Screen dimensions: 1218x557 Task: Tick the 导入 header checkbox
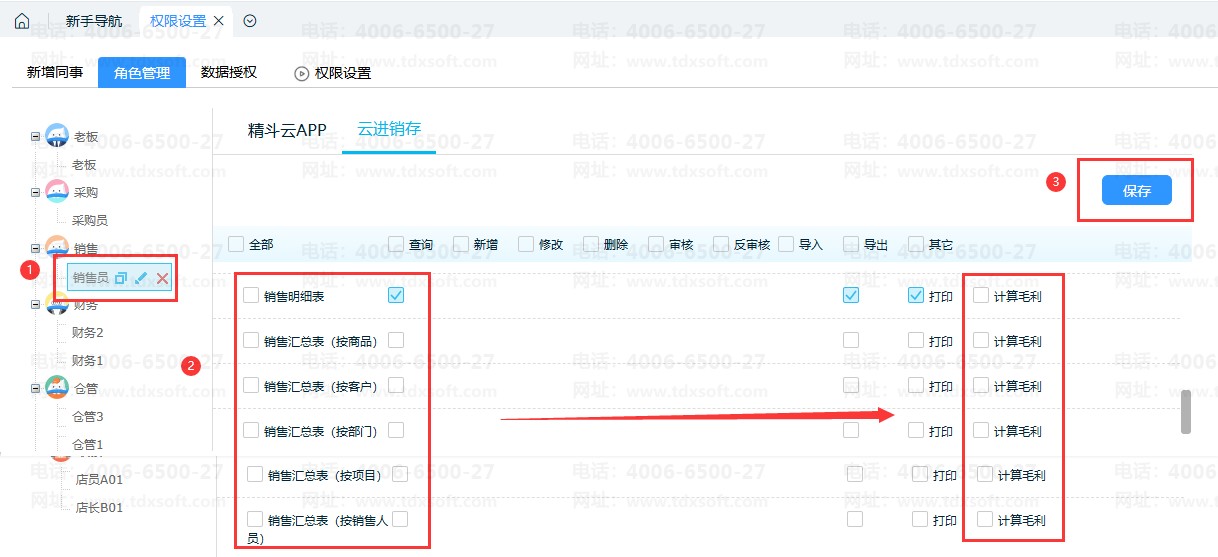click(x=786, y=243)
